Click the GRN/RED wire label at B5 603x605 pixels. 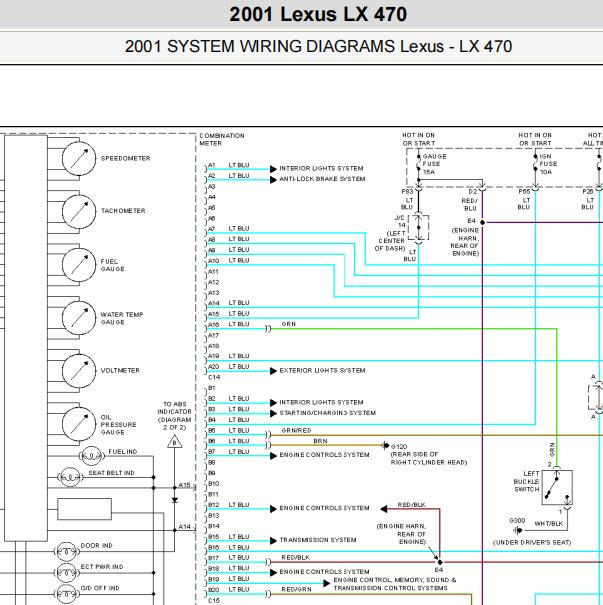[x=296, y=430]
